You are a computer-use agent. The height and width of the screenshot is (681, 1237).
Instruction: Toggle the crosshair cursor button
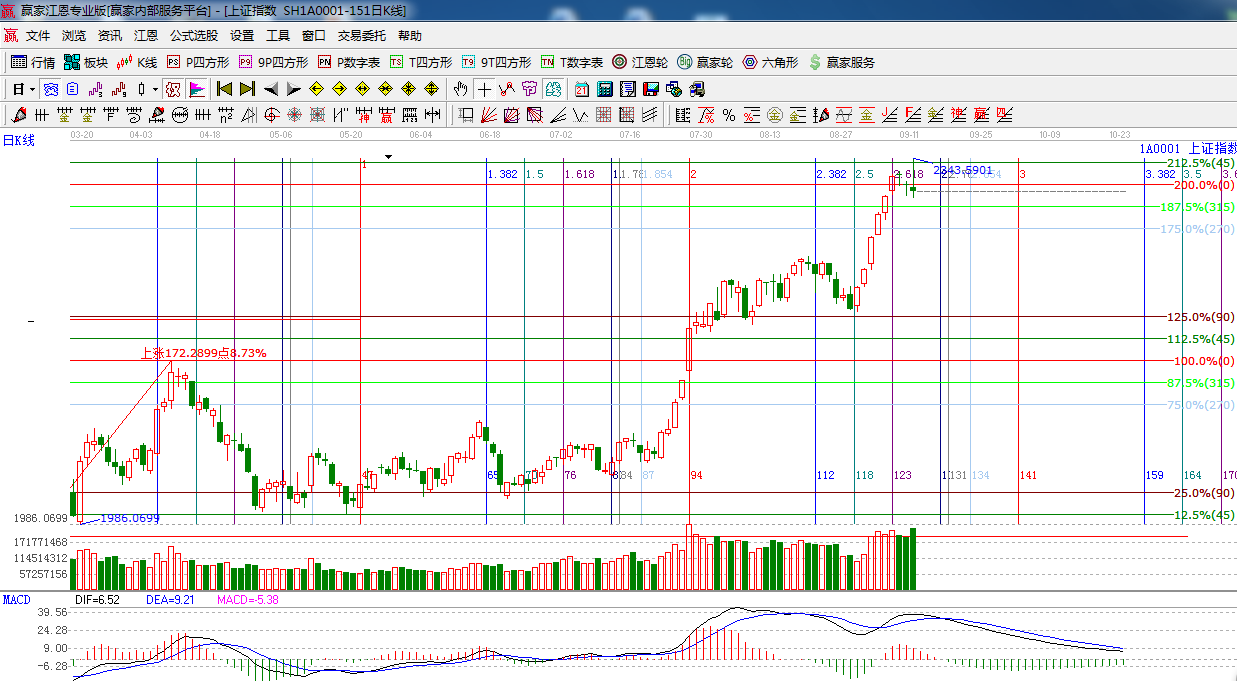click(484, 89)
